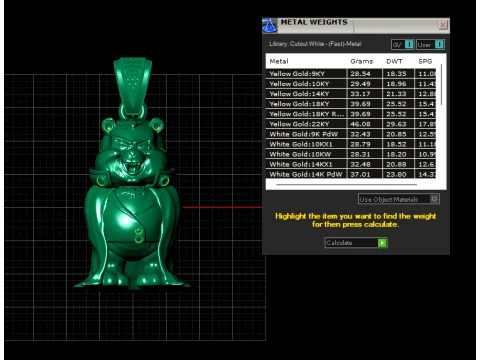The width and height of the screenshot is (480, 360).
Task: Select the White Gold:9K PdW row
Action: (351, 134)
